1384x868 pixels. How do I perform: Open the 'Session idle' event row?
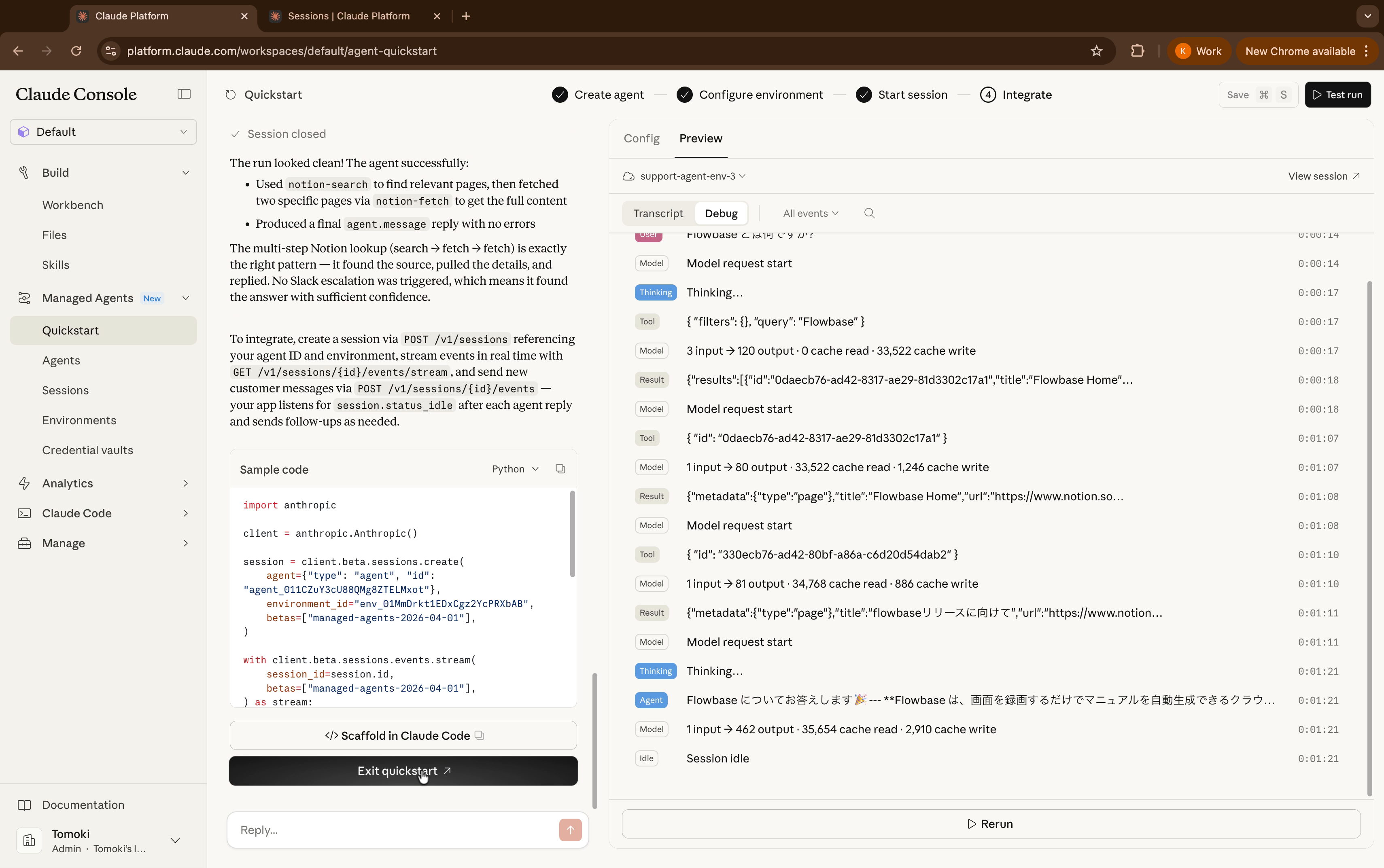pyautogui.click(x=991, y=758)
